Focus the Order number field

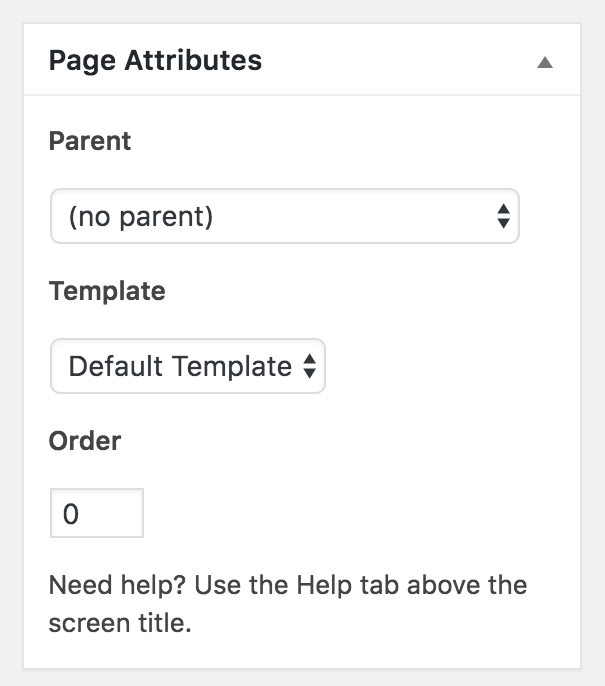pos(97,513)
